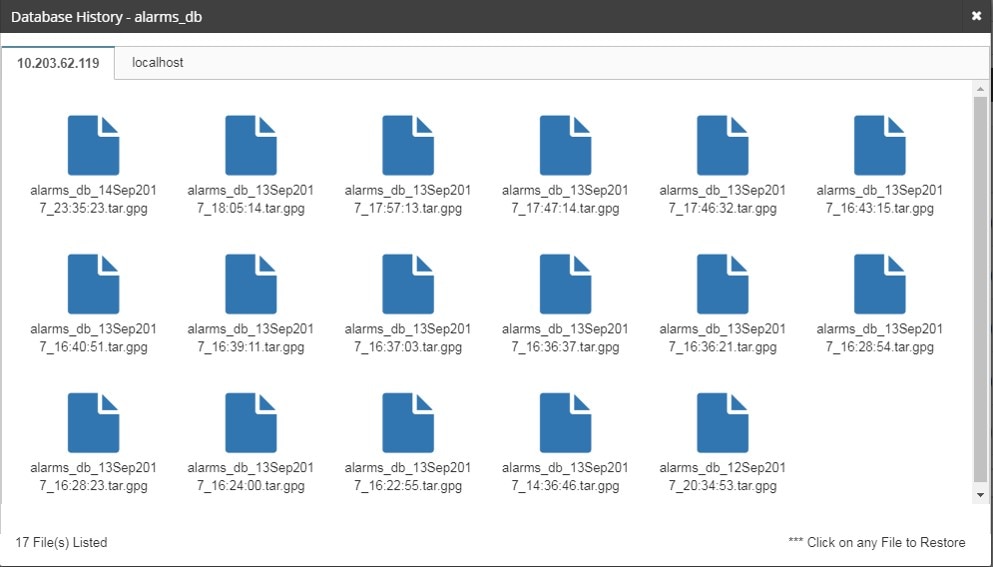Click filename text alarms_db_13Sep2017_16:36:21.tar.gpg

coord(723,338)
